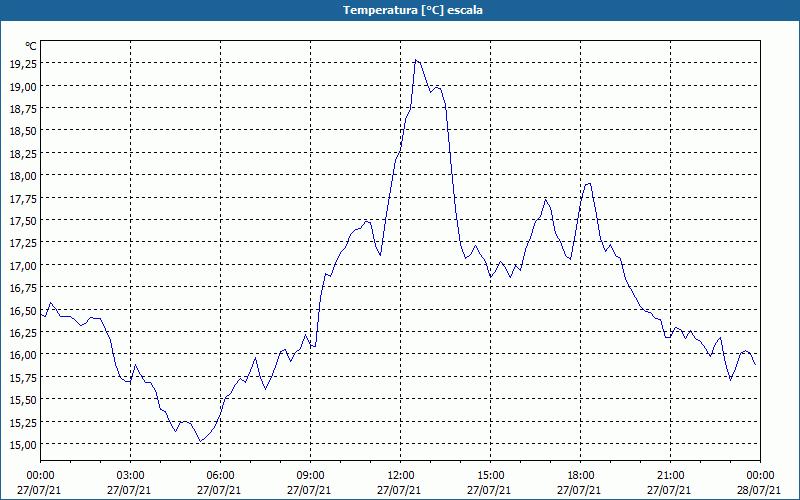
Task: Click the 21:00 x-axis label
Action: (x=670, y=476)
